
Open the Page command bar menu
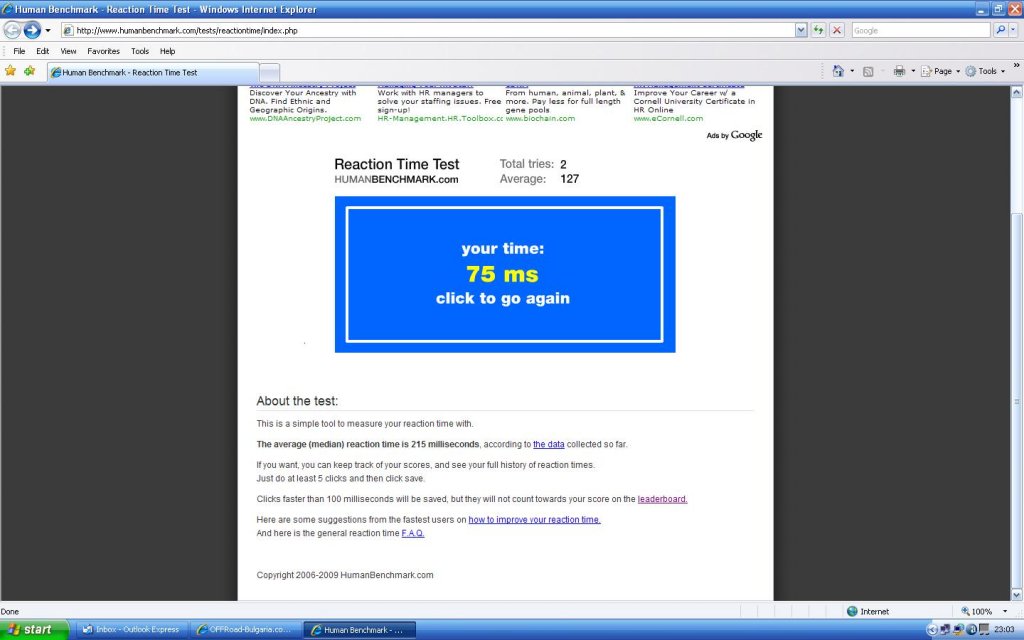tap(940, 71)
